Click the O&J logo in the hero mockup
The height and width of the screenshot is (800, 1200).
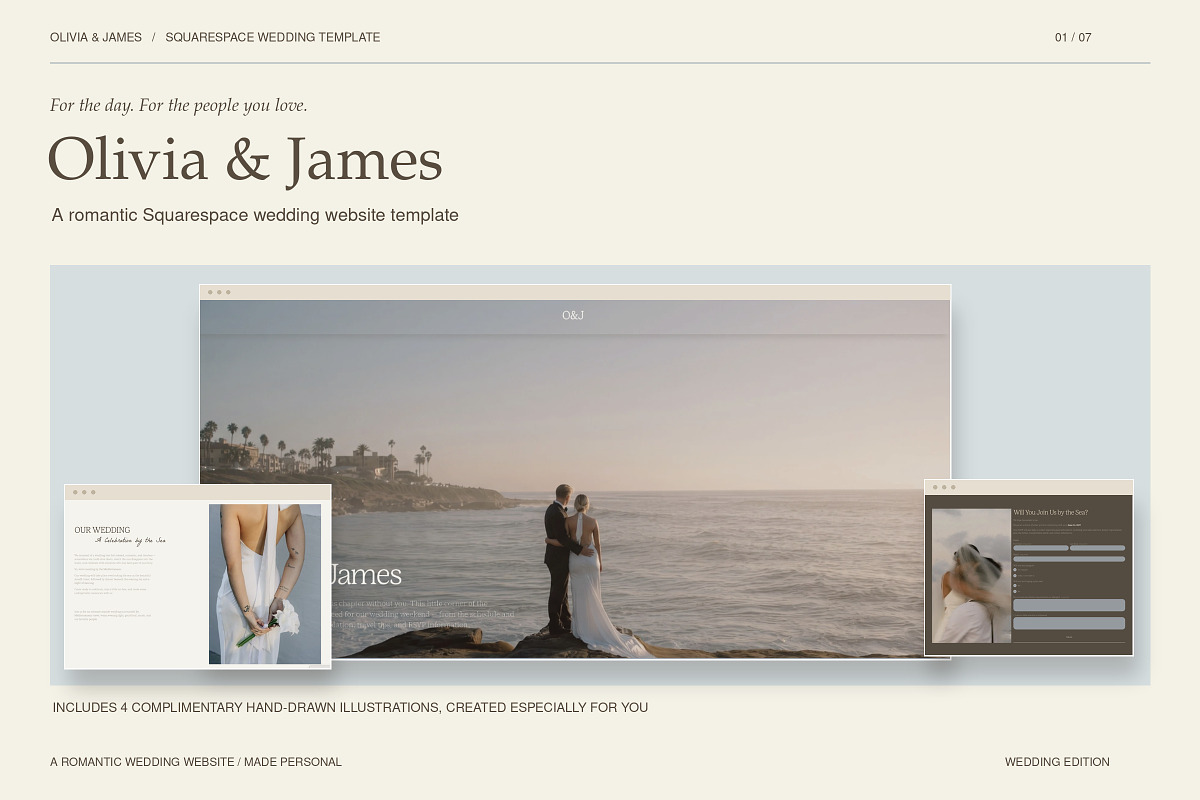(573, 315)
